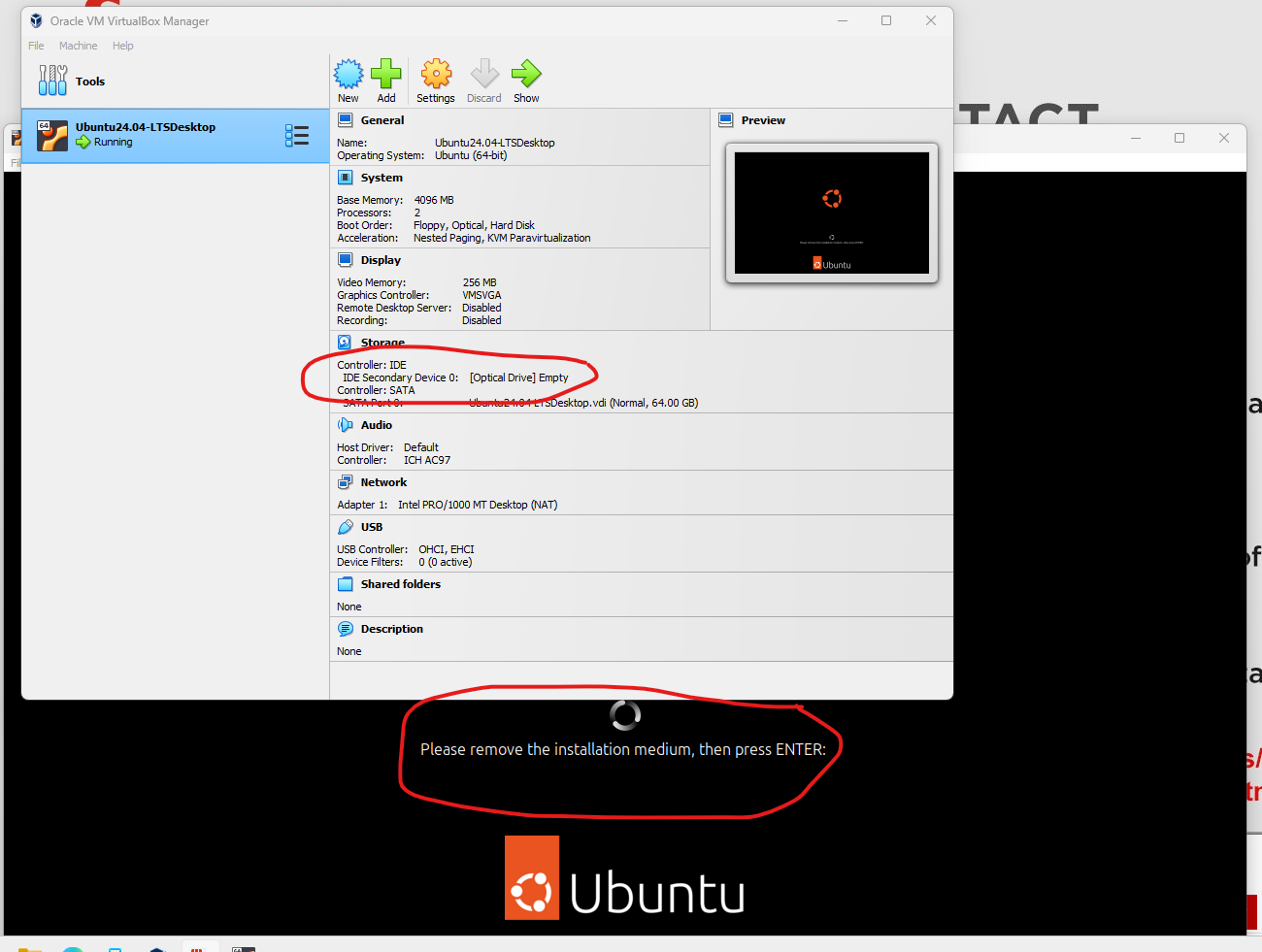Click the VM preview thumbnail
Image resolution: width=1262 pixels, height=952 pixels.
(831, 213)
